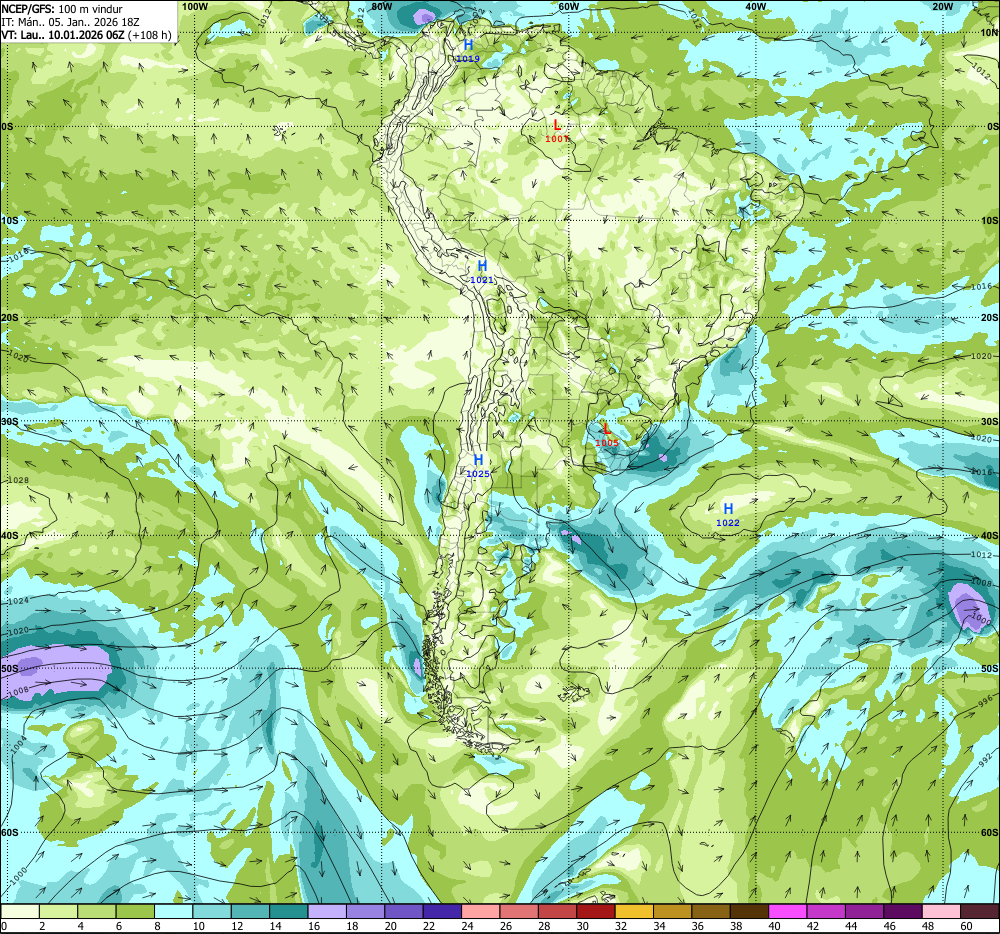The height and width of the screenshot is (934, 1000).
Task: Pick the dark brown 38–40 legend swatch
Action: [749, 912]
